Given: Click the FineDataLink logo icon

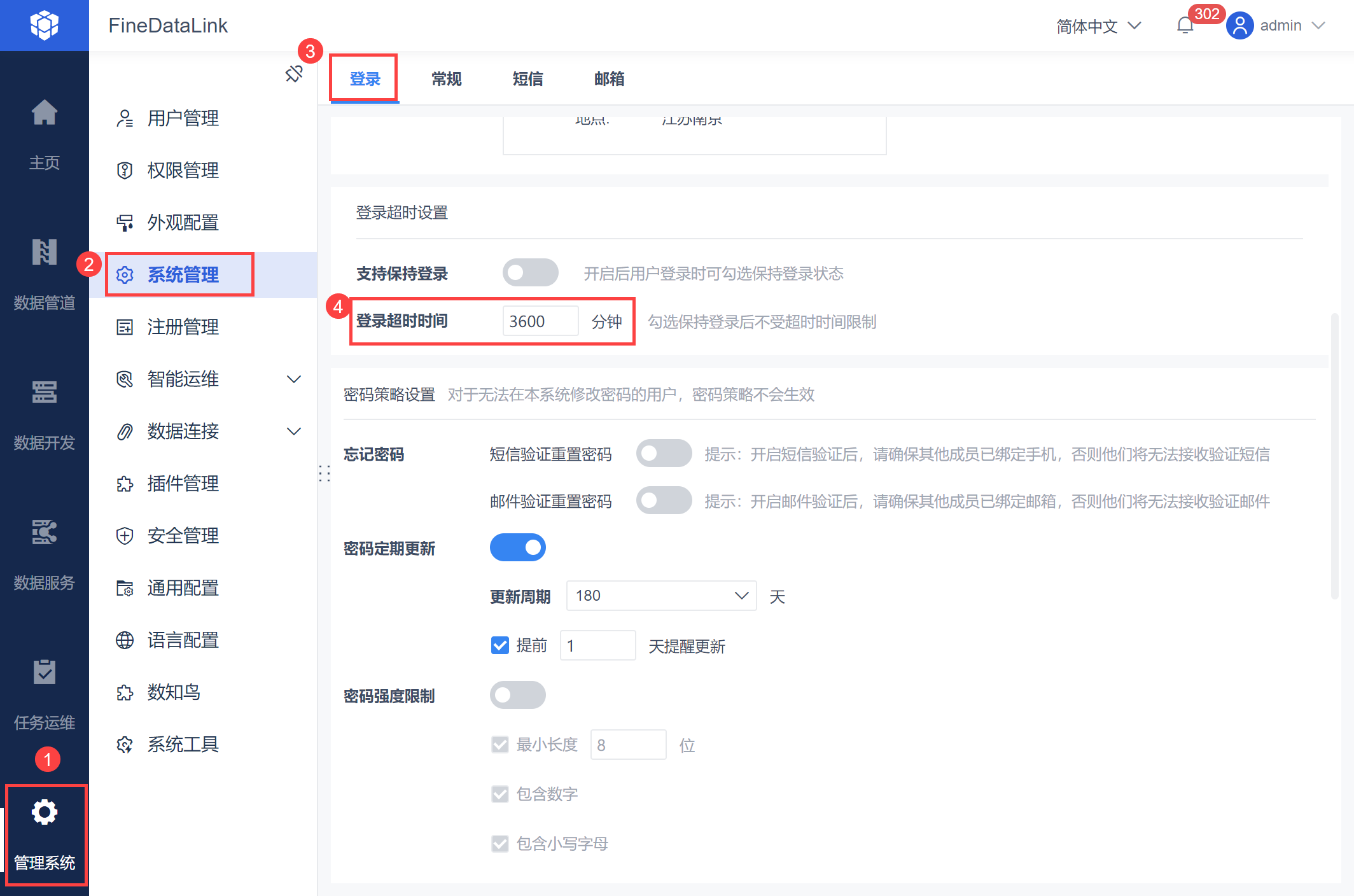Looking at the screenshot, I should click(x=45, y=25).
